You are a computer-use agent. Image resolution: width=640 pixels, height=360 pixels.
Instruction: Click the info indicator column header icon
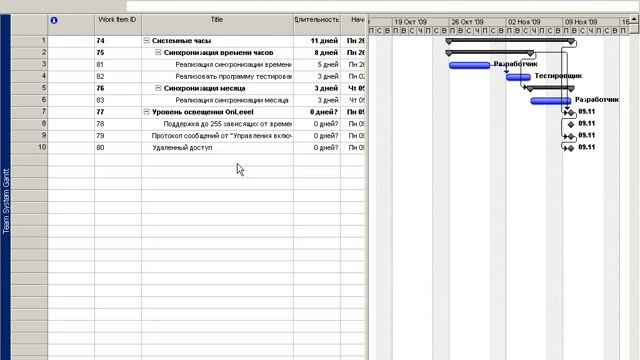pos(54,20)
